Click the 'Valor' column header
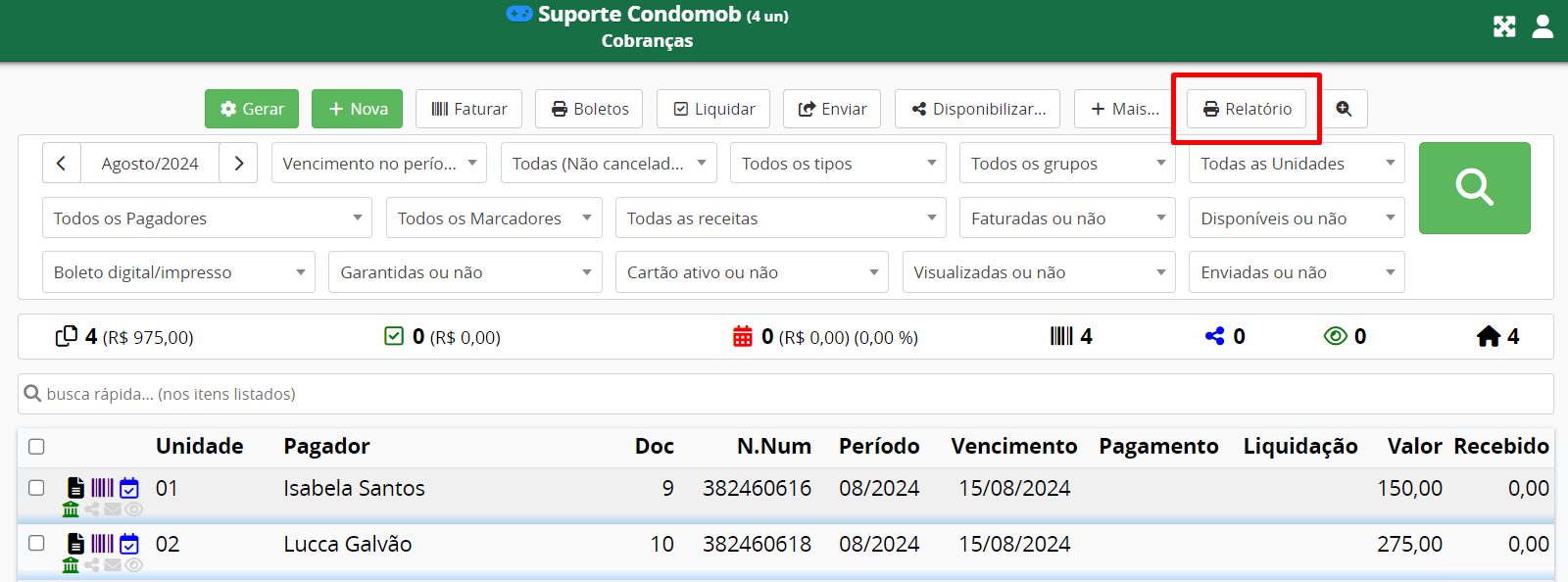 pyautogui.click(x=1414, y=447)
